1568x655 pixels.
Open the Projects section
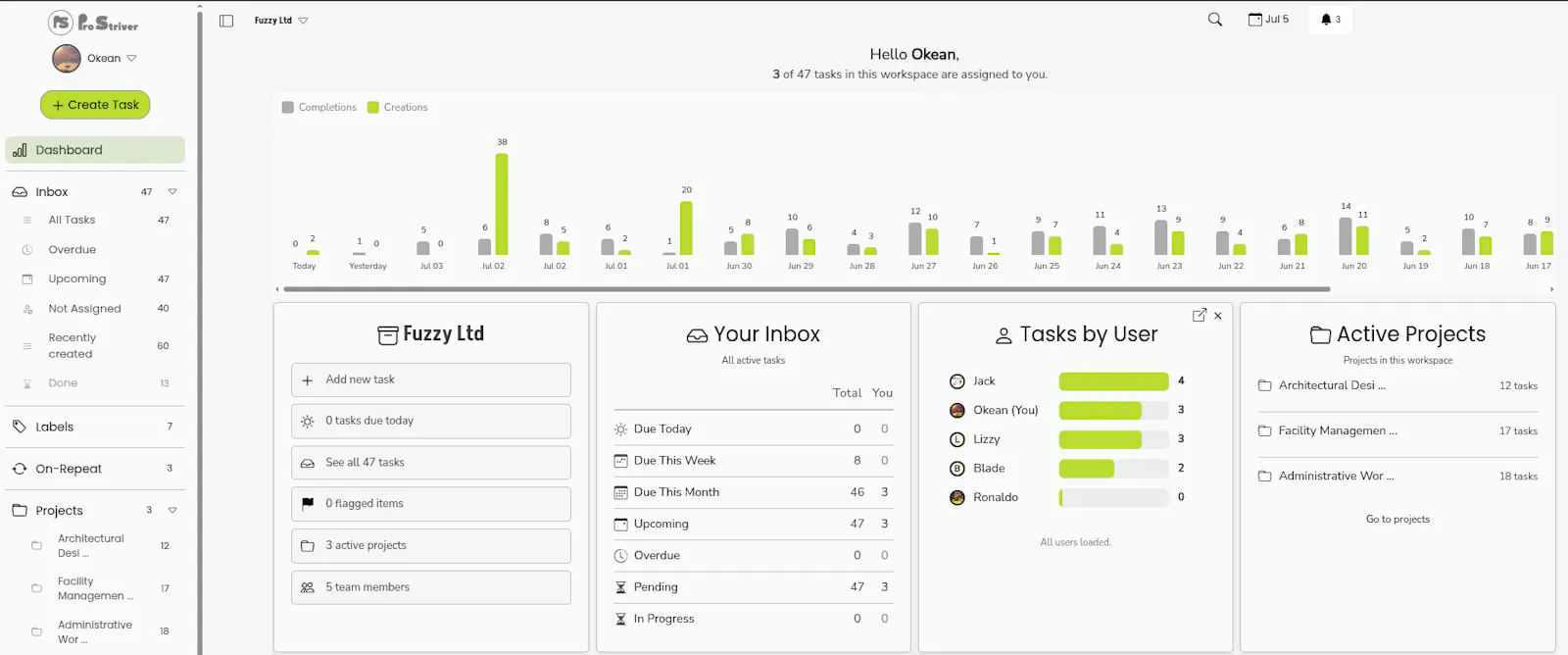point(59,511)
